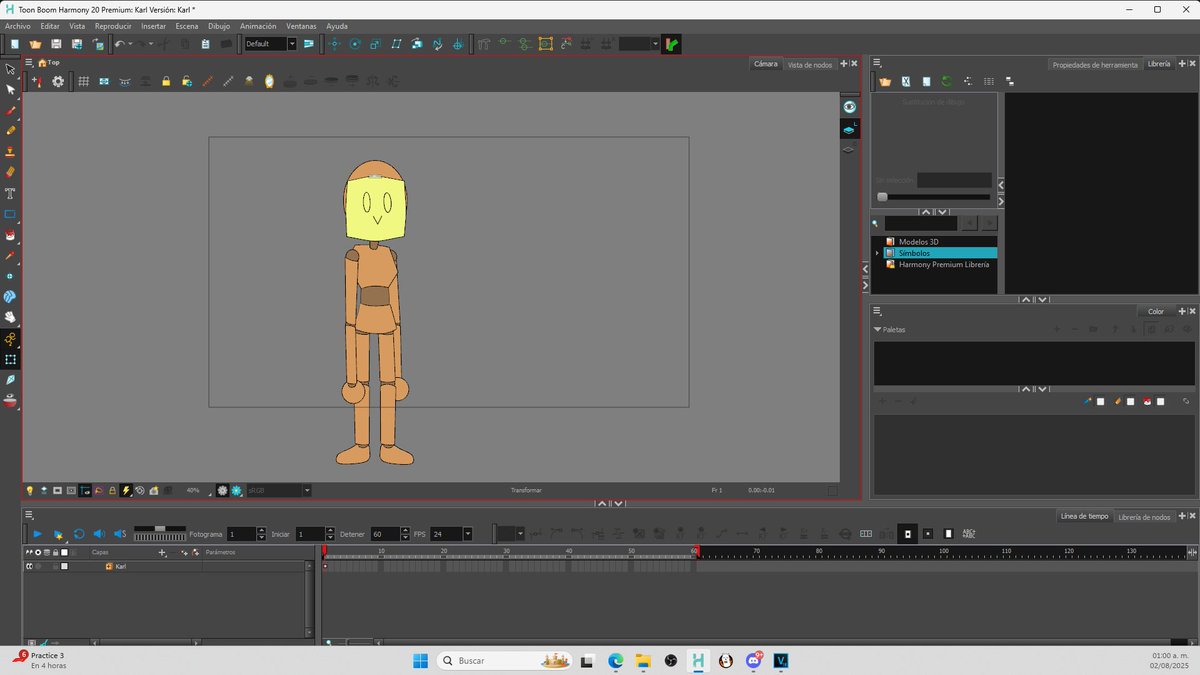Toggle the pencil checkbox in Color panel
Screen dimensions: 1200x675
tap(1131, 402)
